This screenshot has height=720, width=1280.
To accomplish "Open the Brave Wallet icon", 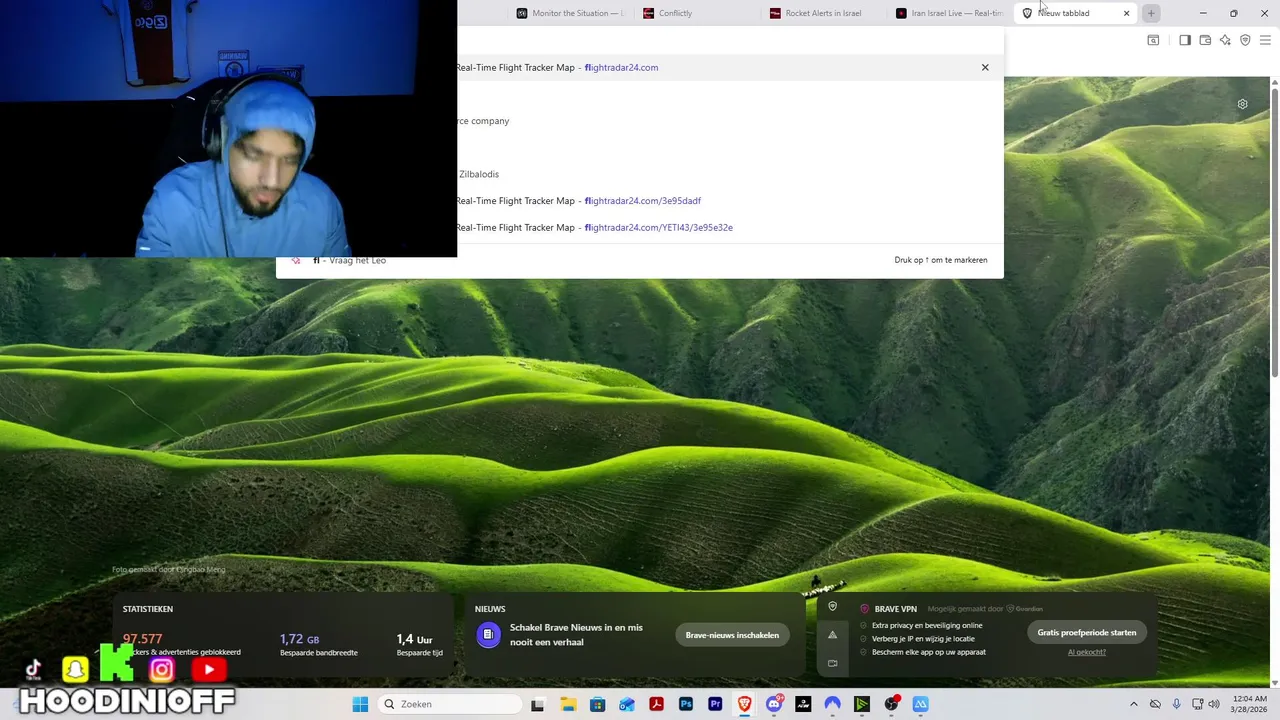I will pyautogui.click(x=1205, y=40).
